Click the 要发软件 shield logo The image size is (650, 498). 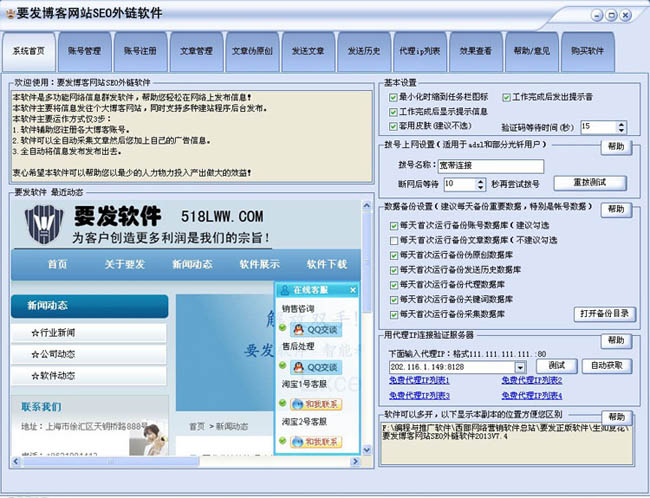pyautogui.click(x=44, y=225)
